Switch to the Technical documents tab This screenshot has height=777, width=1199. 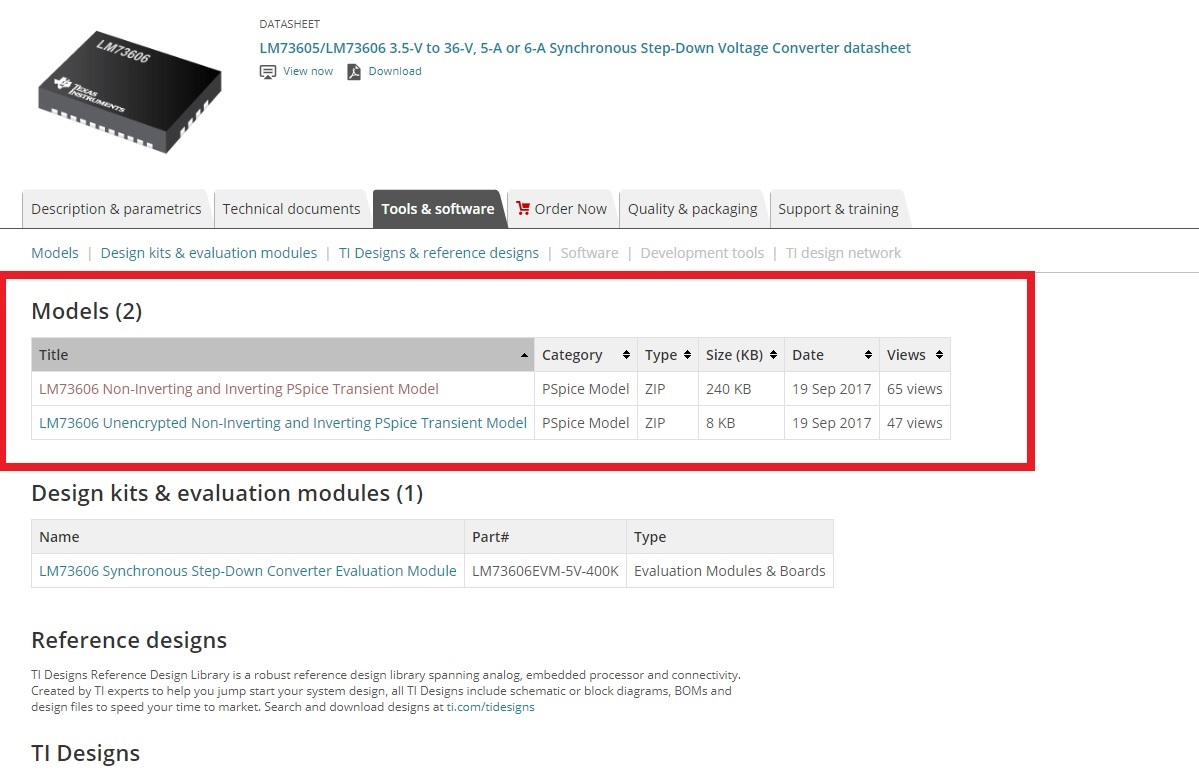tap(291, 209)
